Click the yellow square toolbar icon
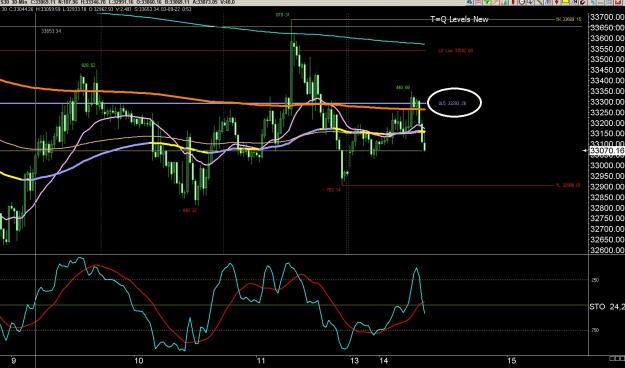Screen dimensions: 625x368 [565, 1]
